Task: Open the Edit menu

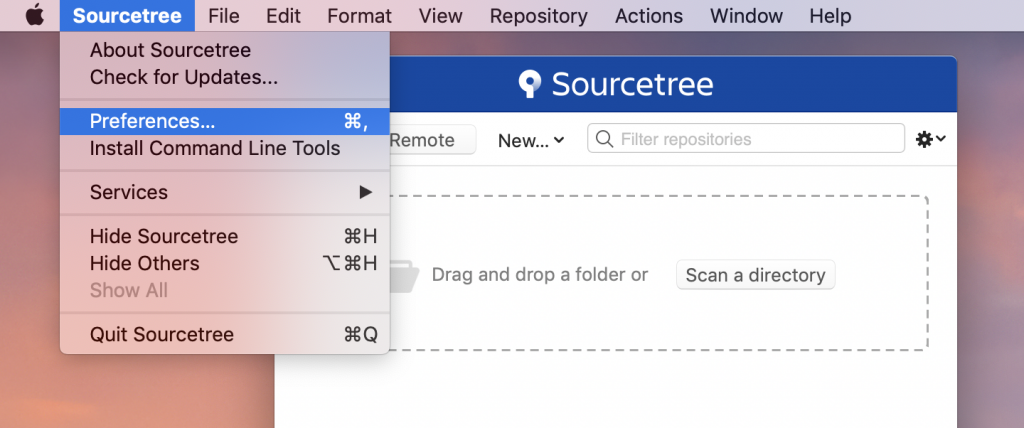Action: point(283,16)
